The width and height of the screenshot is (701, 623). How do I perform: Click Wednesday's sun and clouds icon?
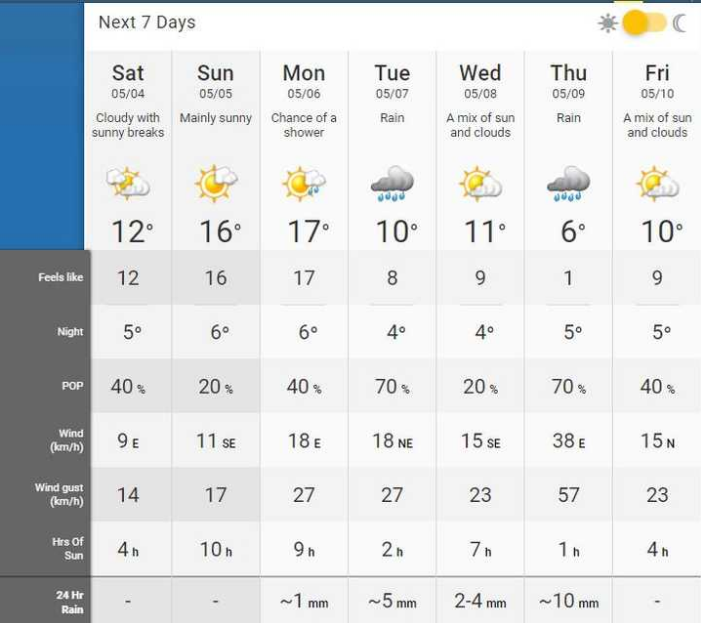tap(480, 183)
